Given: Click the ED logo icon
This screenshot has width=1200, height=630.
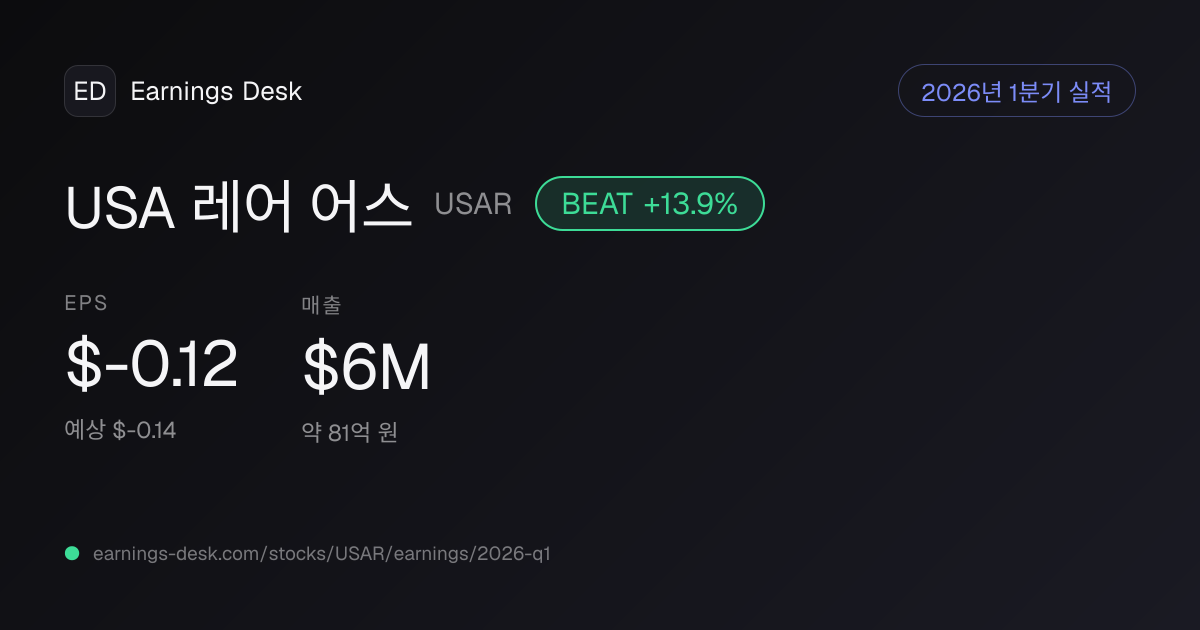Looking at the screenshot, I should tap(90, 91).
